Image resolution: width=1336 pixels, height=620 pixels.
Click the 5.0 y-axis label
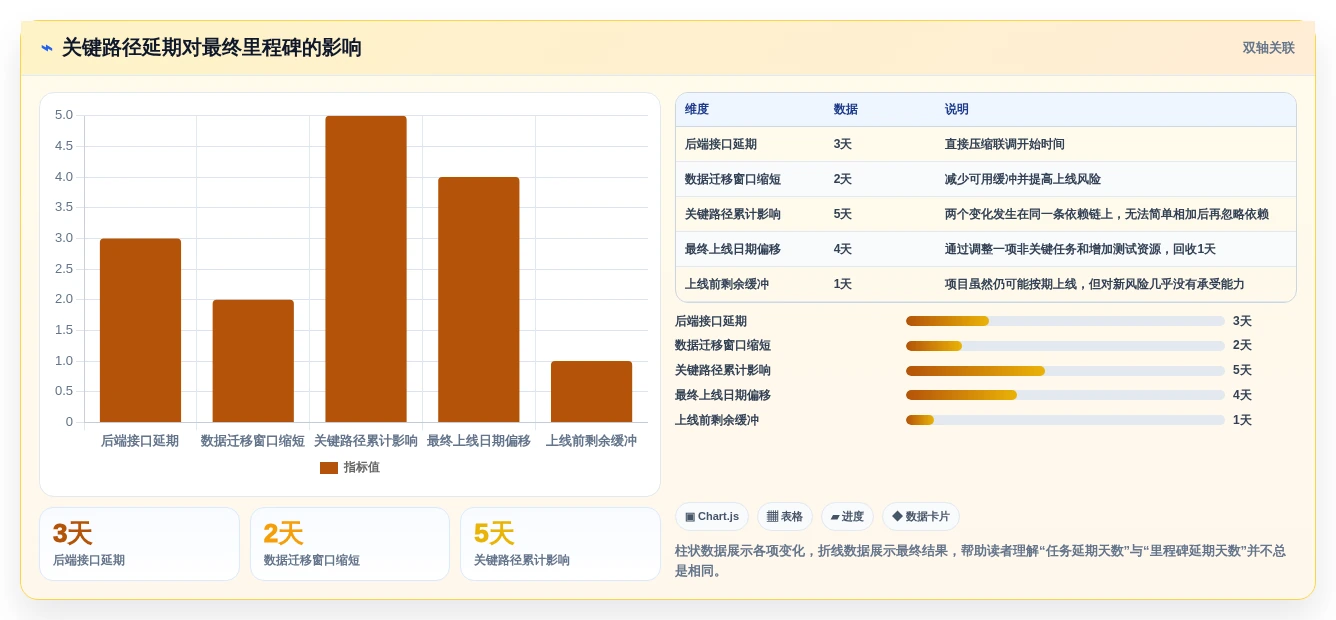(x=64, y=115)
